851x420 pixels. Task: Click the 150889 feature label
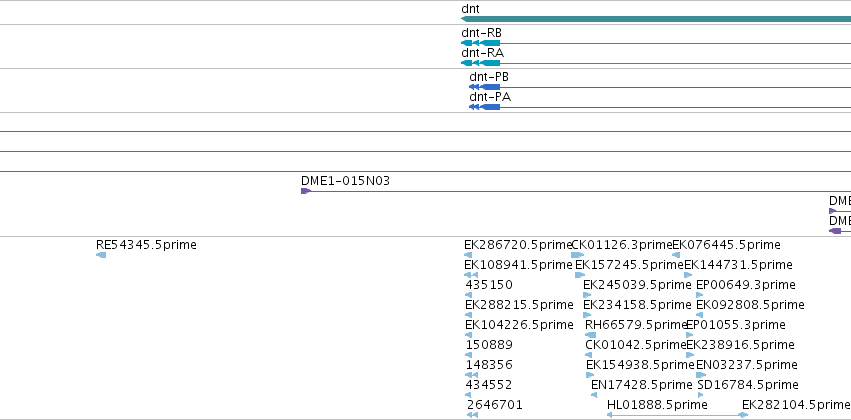489,345
